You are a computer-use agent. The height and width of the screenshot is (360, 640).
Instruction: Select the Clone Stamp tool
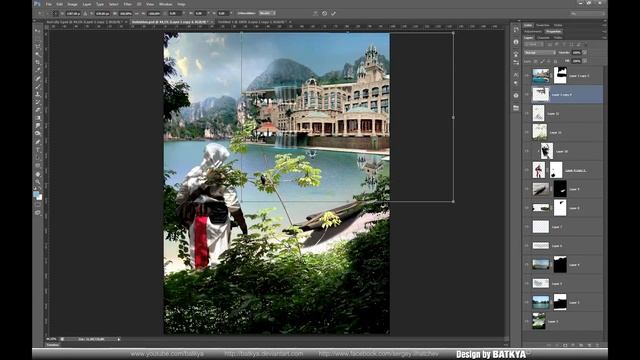click(38, 94)
